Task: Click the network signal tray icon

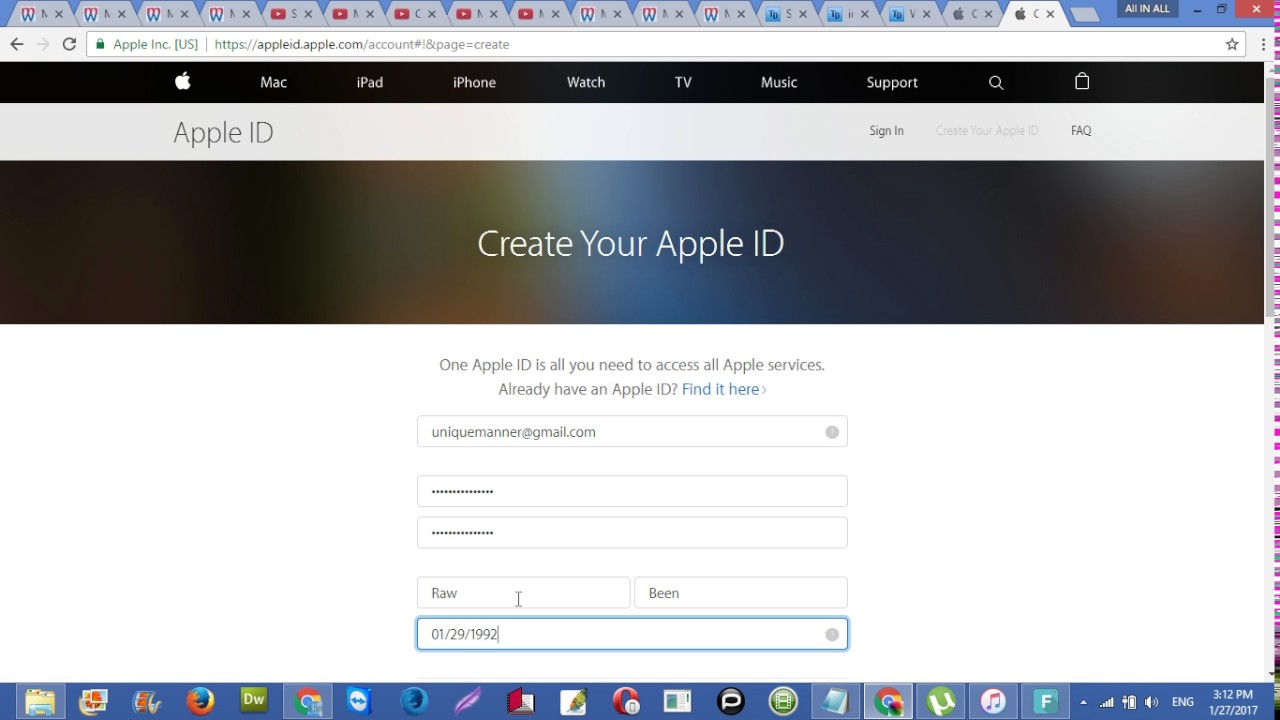Action: [x=1107, y=702]
